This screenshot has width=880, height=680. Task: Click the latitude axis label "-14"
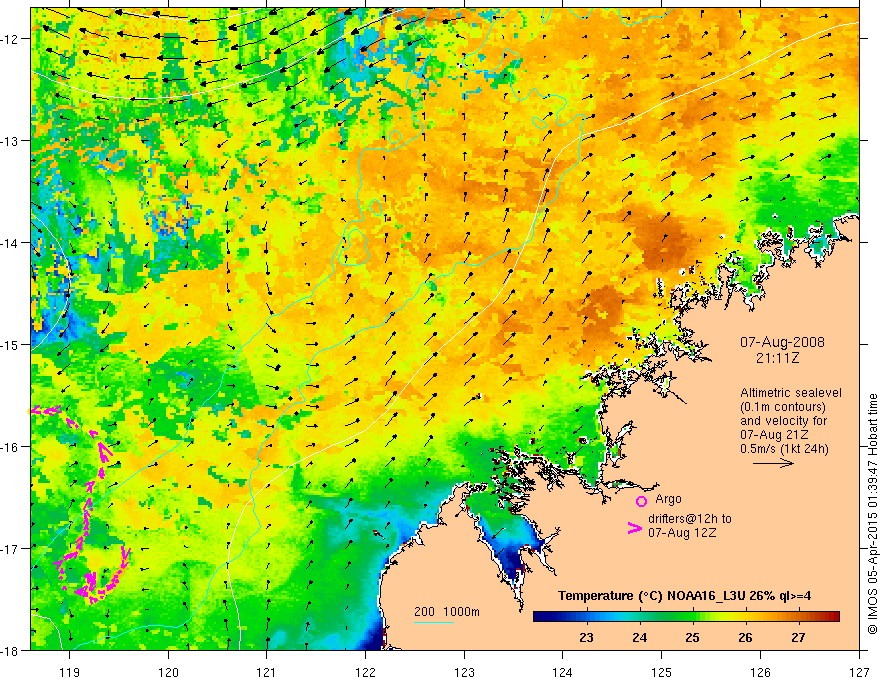coord(11,243)
